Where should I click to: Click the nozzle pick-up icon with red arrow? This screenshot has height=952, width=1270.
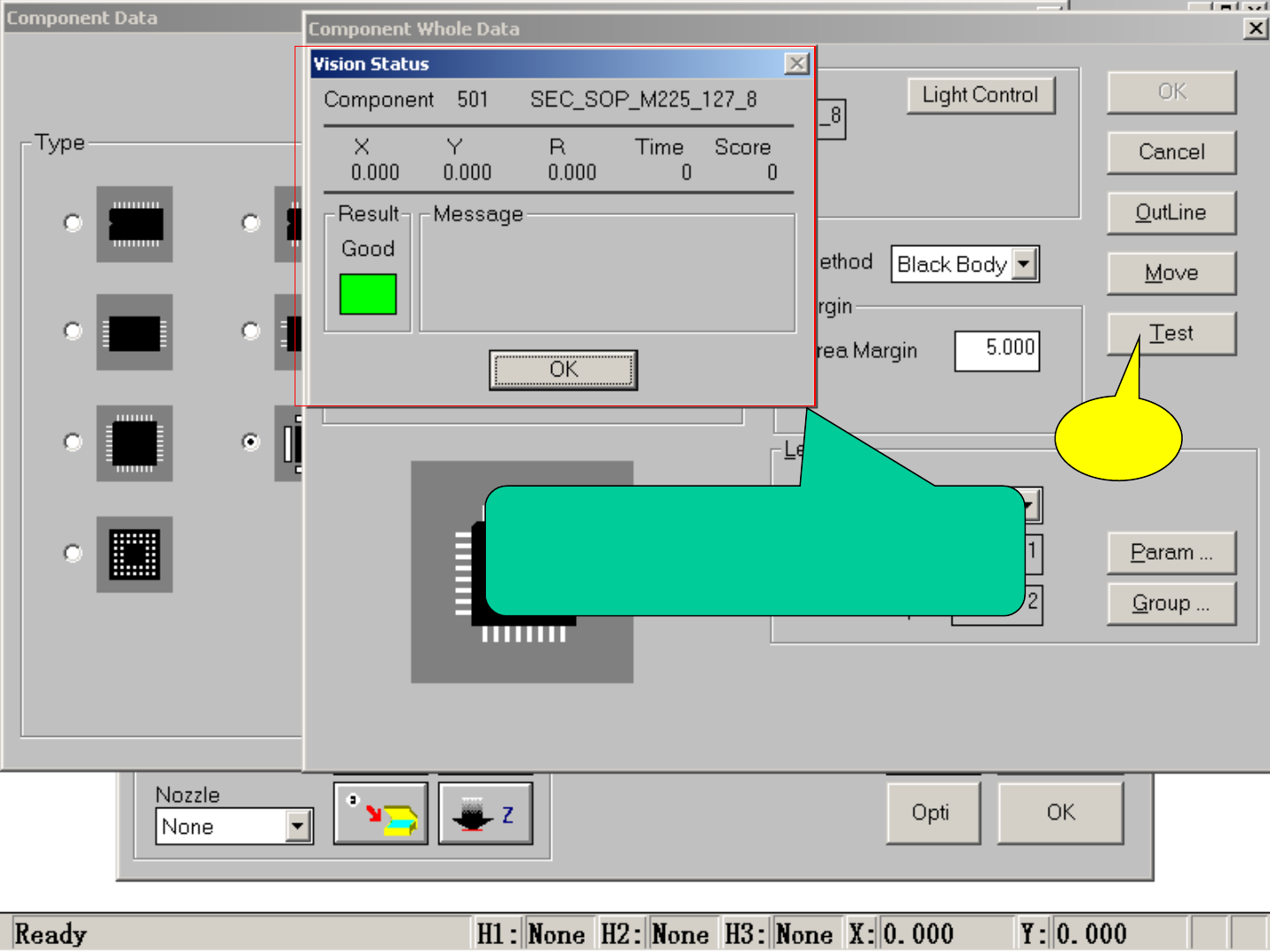(x=381, y=814)
